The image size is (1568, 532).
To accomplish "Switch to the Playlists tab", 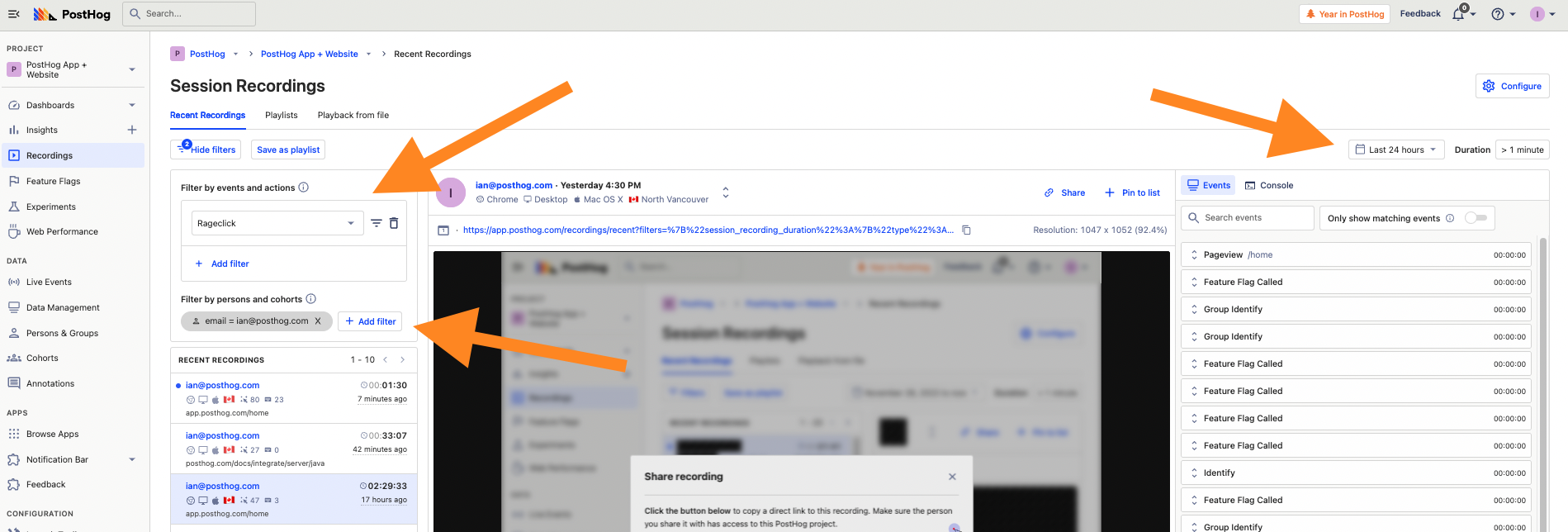I will pos(281,115).
